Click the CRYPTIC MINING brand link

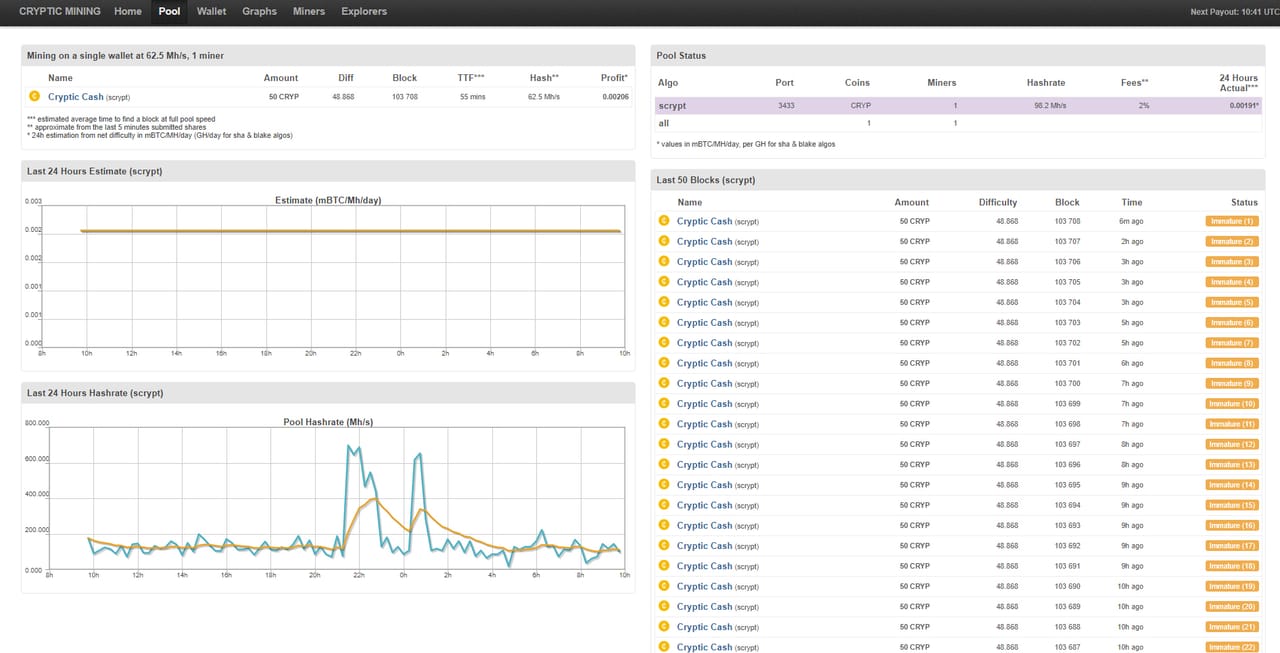(x=60, y=12)
